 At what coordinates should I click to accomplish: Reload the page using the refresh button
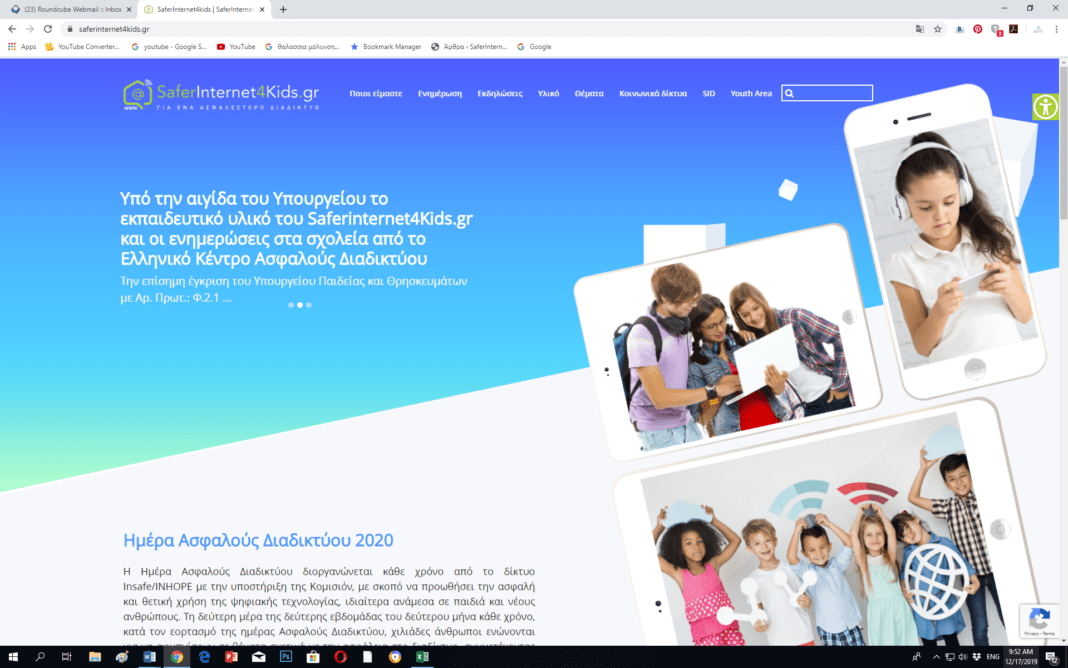(x=47, y=29)
